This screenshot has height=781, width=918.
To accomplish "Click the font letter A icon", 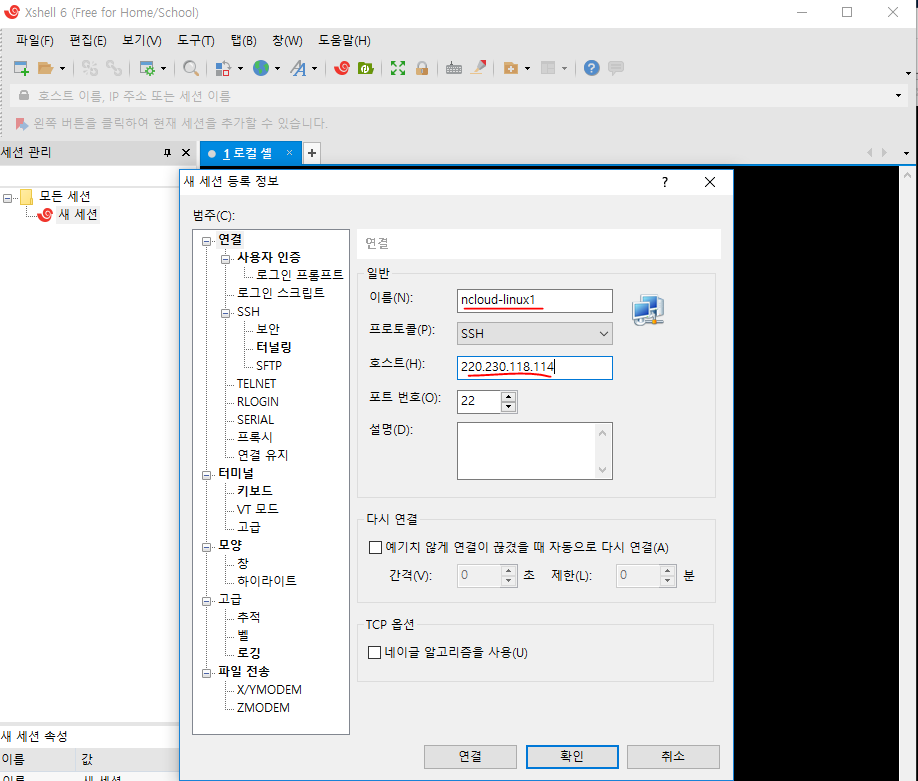I will pos(299,68).
